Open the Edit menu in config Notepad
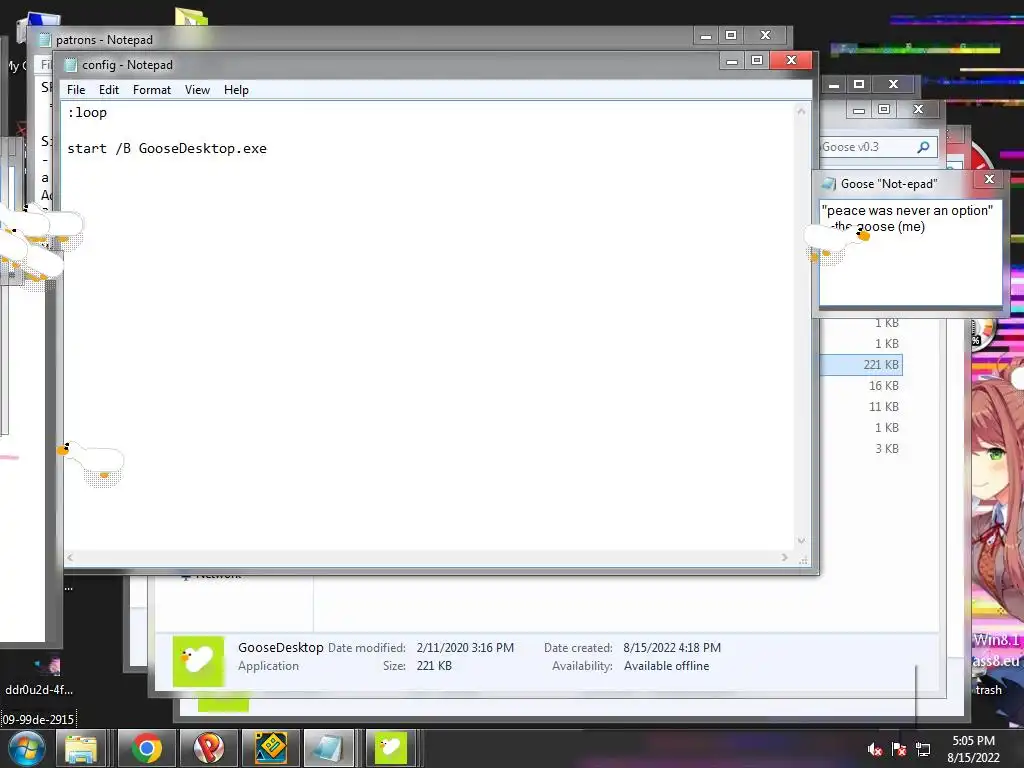The height and width of the screenshot is (768, 1024). click(108, 89)
